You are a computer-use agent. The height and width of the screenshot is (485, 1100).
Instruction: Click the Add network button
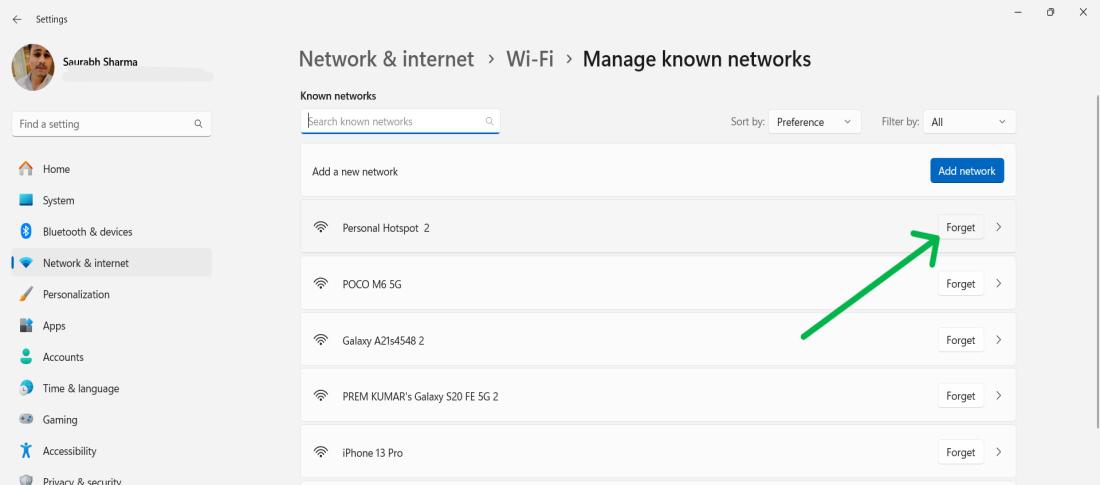pyautogui.click(x=966, y=171)
